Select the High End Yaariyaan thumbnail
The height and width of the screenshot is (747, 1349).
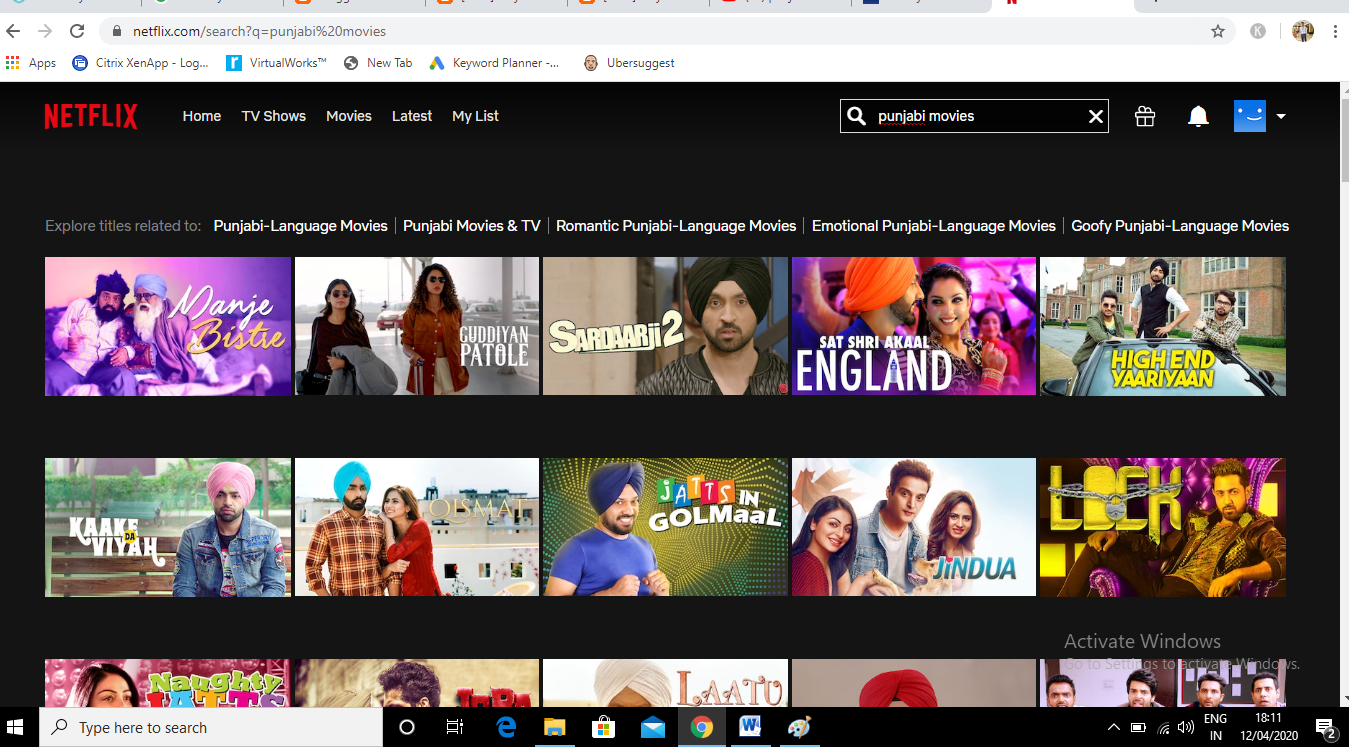pos(1163,326)
